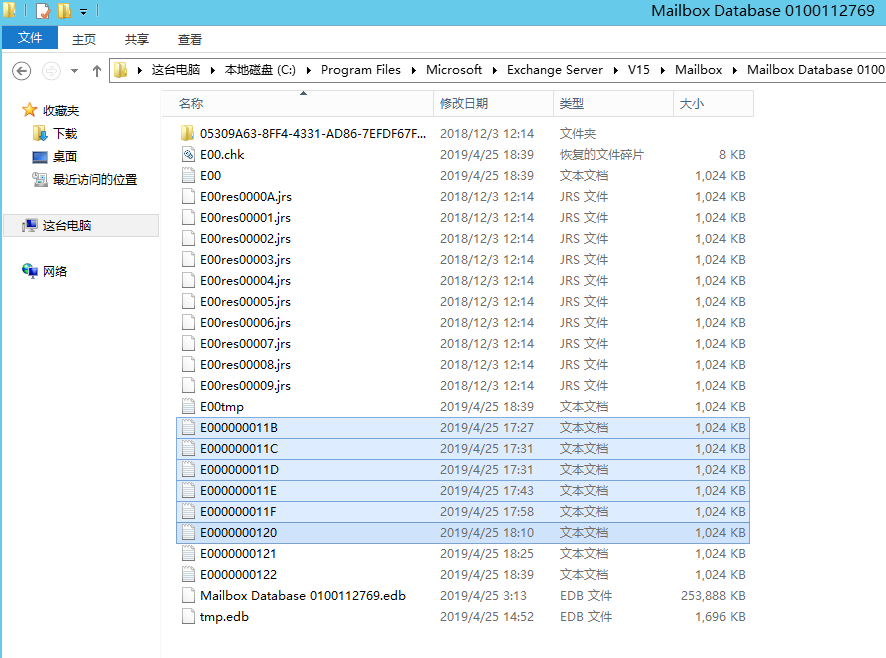
Task: Go back using the back arrow button
Action: (22, 71)
